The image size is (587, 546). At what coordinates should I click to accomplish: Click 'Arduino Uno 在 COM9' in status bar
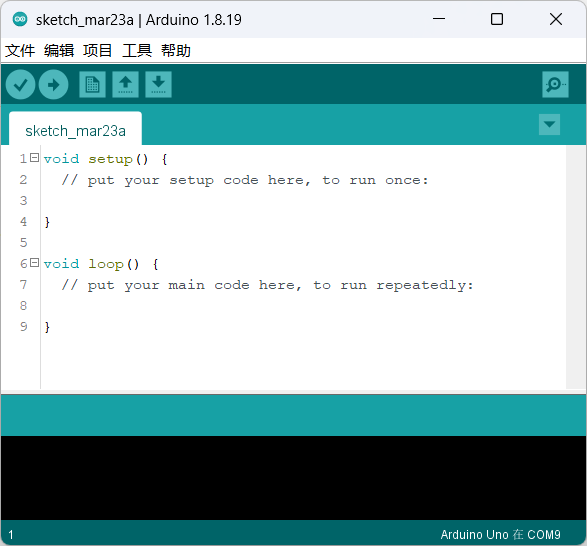coord(500,534)
